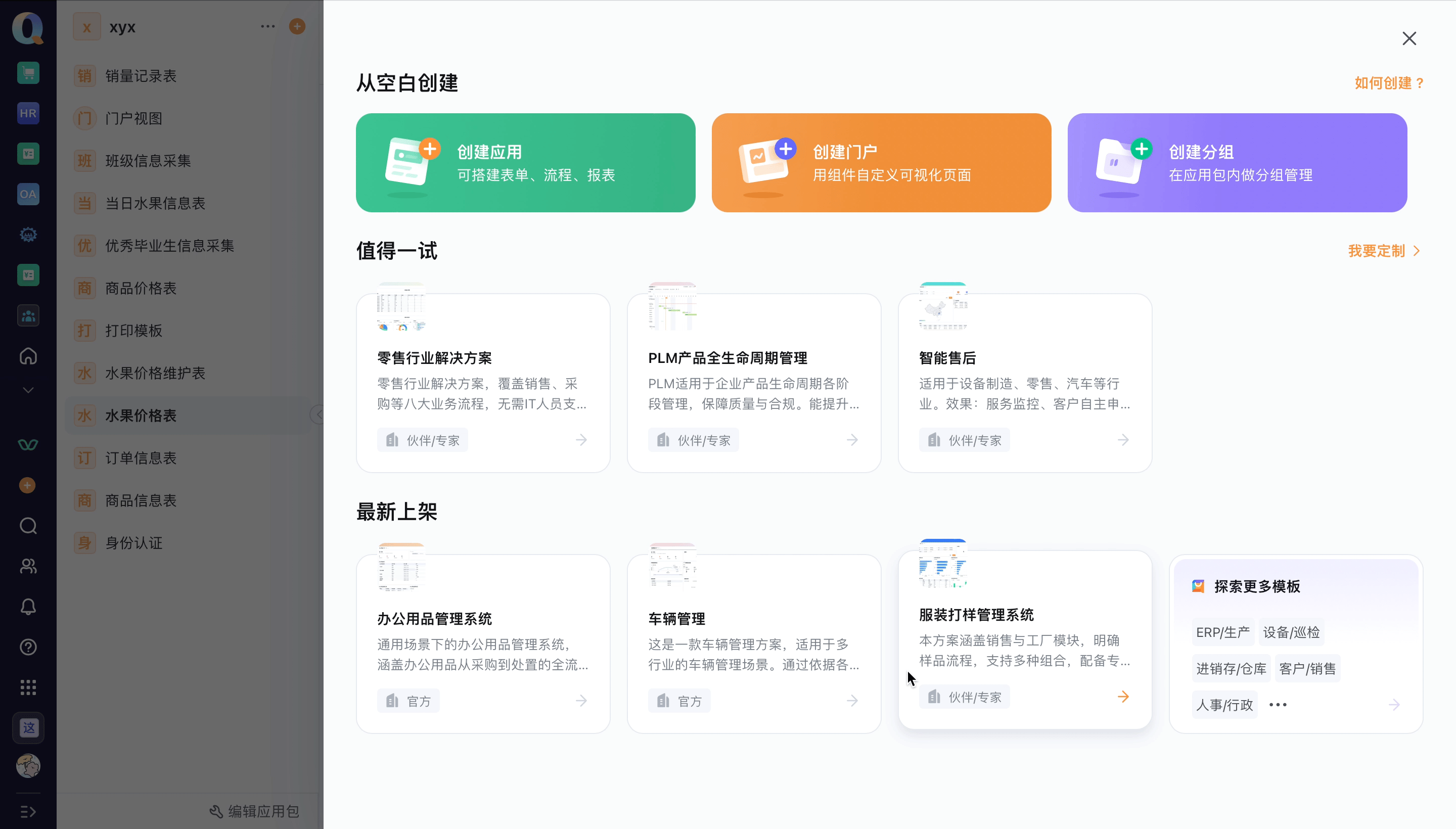Screen dimensions: 1456x829
Task: Click the 伙伴/专家 tag on 零售行业解决方案
Action: tap(423, 440)
